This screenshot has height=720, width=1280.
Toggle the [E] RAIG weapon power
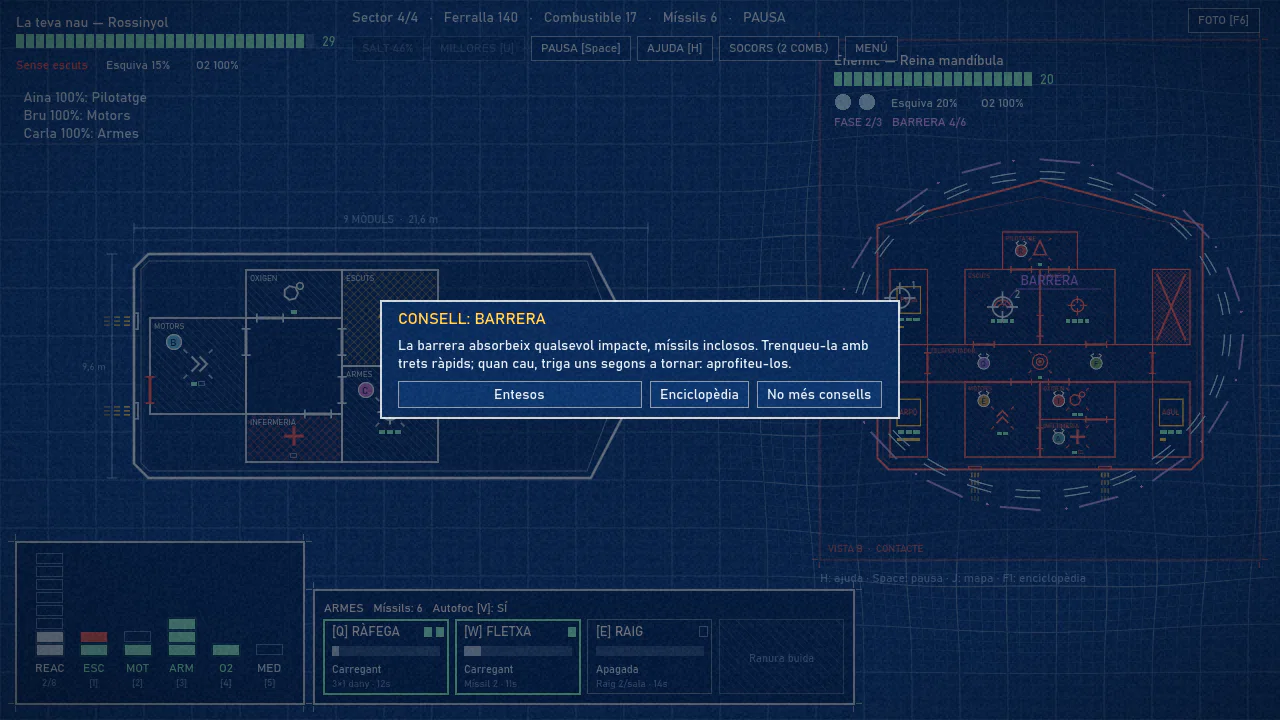click(649, 656)
